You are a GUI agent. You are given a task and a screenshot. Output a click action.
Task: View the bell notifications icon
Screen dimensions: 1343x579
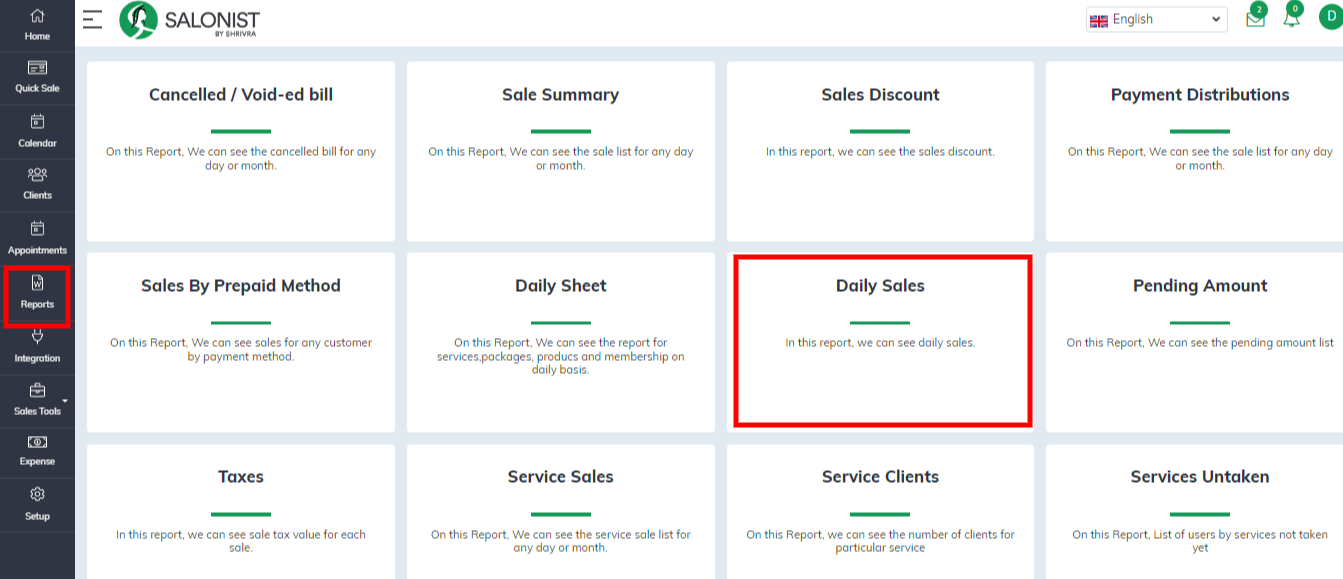[1292, 18]
